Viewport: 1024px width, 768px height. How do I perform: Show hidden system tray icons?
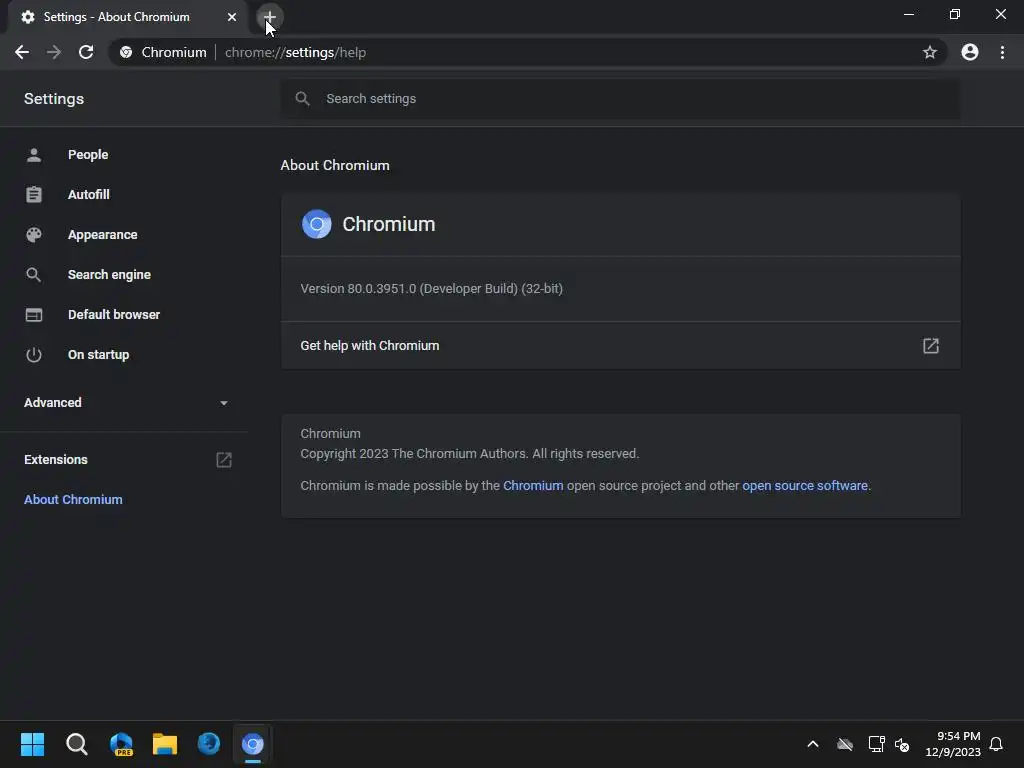coord(813,744)
